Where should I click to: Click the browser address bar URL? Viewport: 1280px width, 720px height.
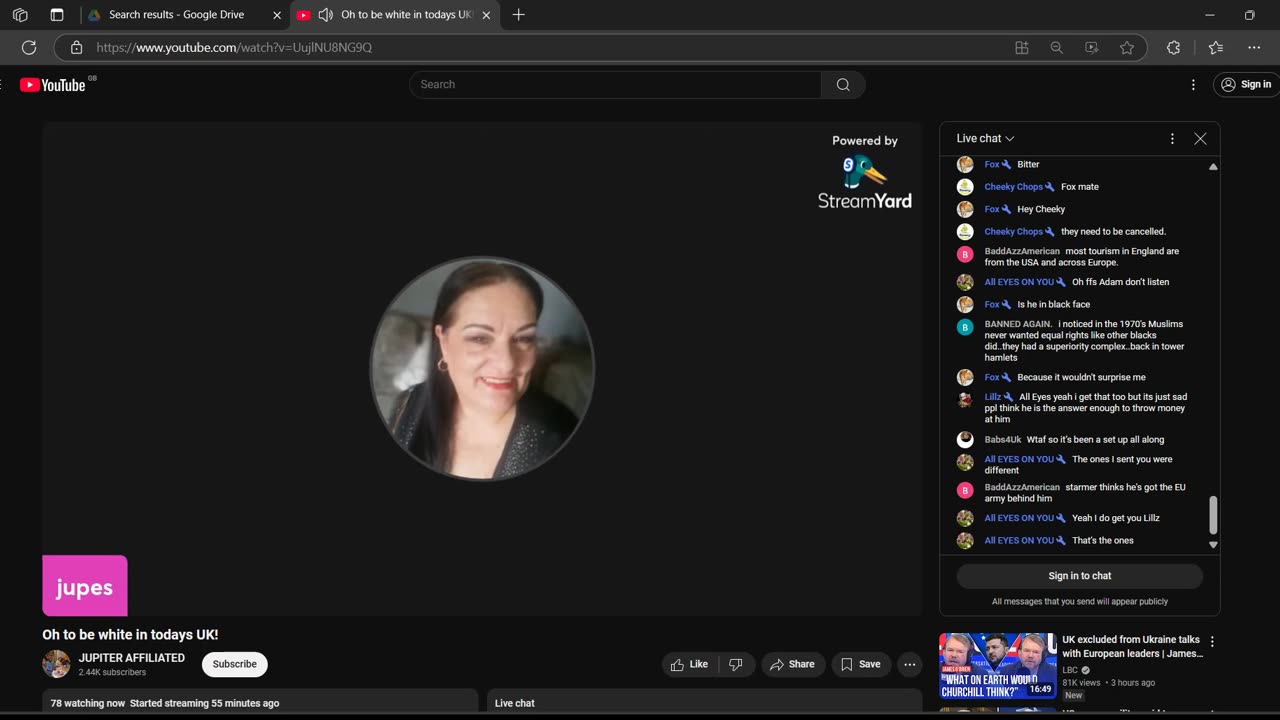point(234,47)
